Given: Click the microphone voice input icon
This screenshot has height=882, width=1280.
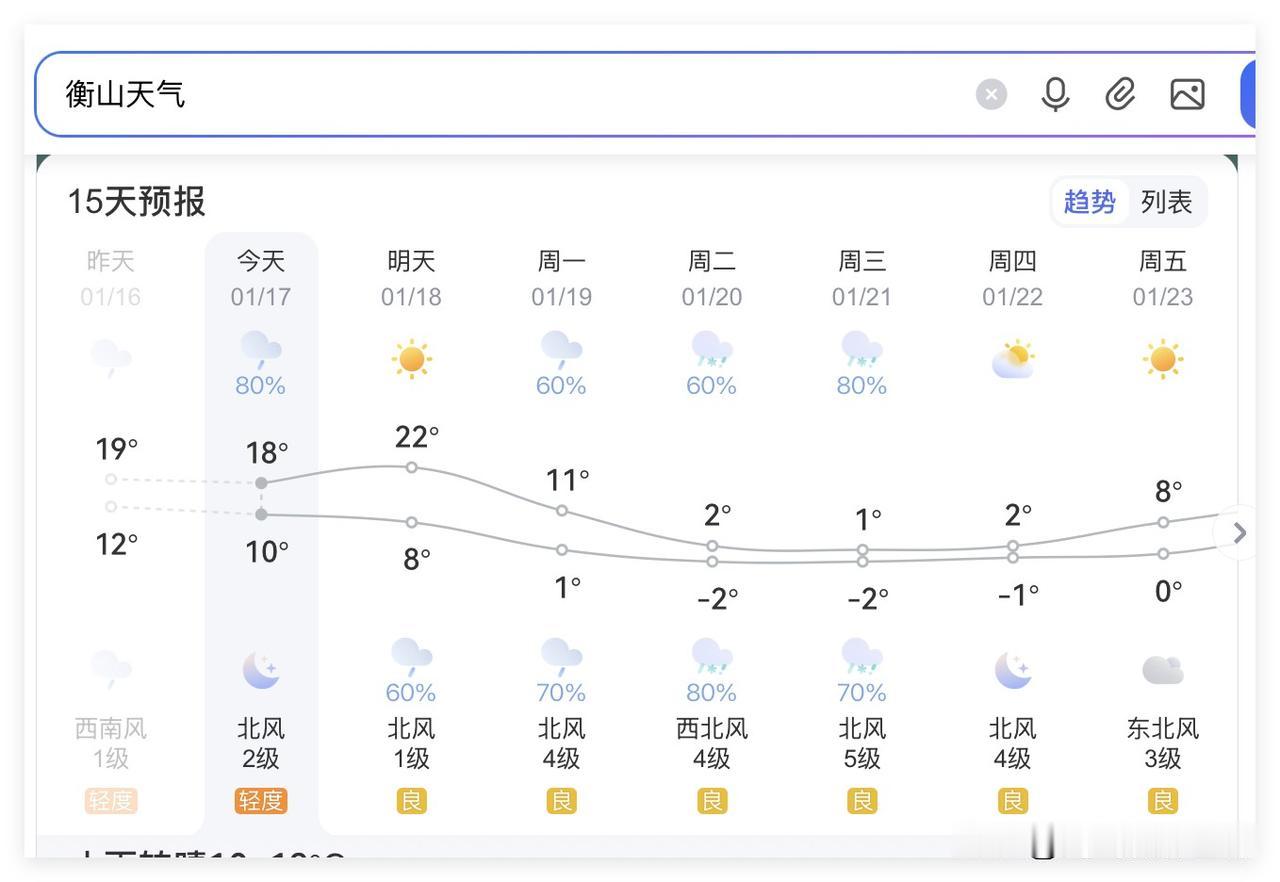Looking at the screenshot, I should click(1055, 94).
